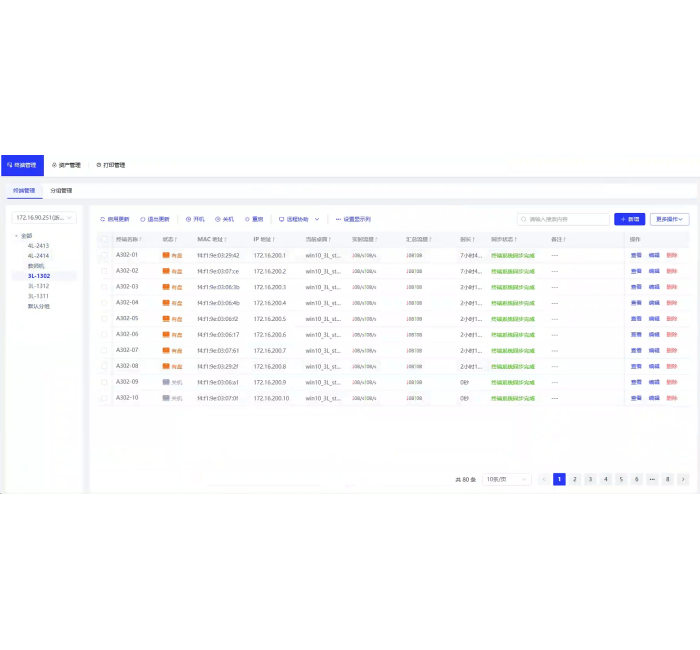700x650 pixels.
Task: Check the select-all checkbox in table header
Action: coord(104,240)
